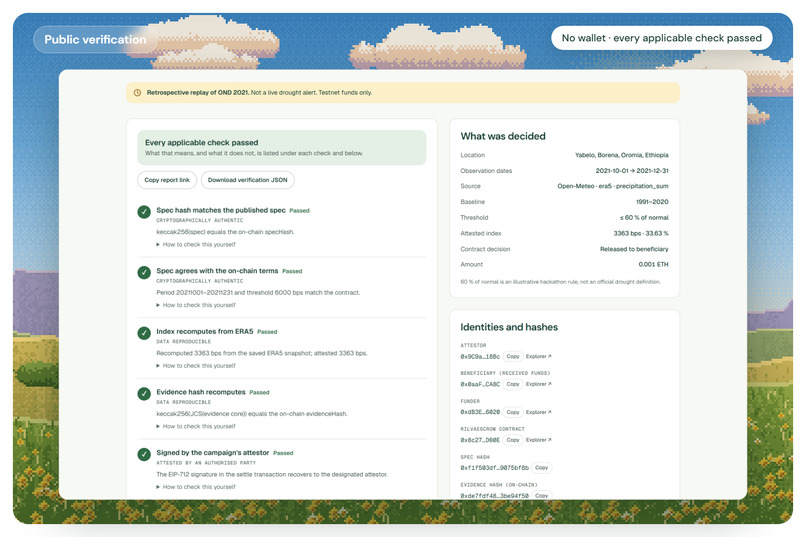Click 'Passed' label next to Spec hash matches
The image size is (806, 537).
pyautogui.click(x=299, y=211)
